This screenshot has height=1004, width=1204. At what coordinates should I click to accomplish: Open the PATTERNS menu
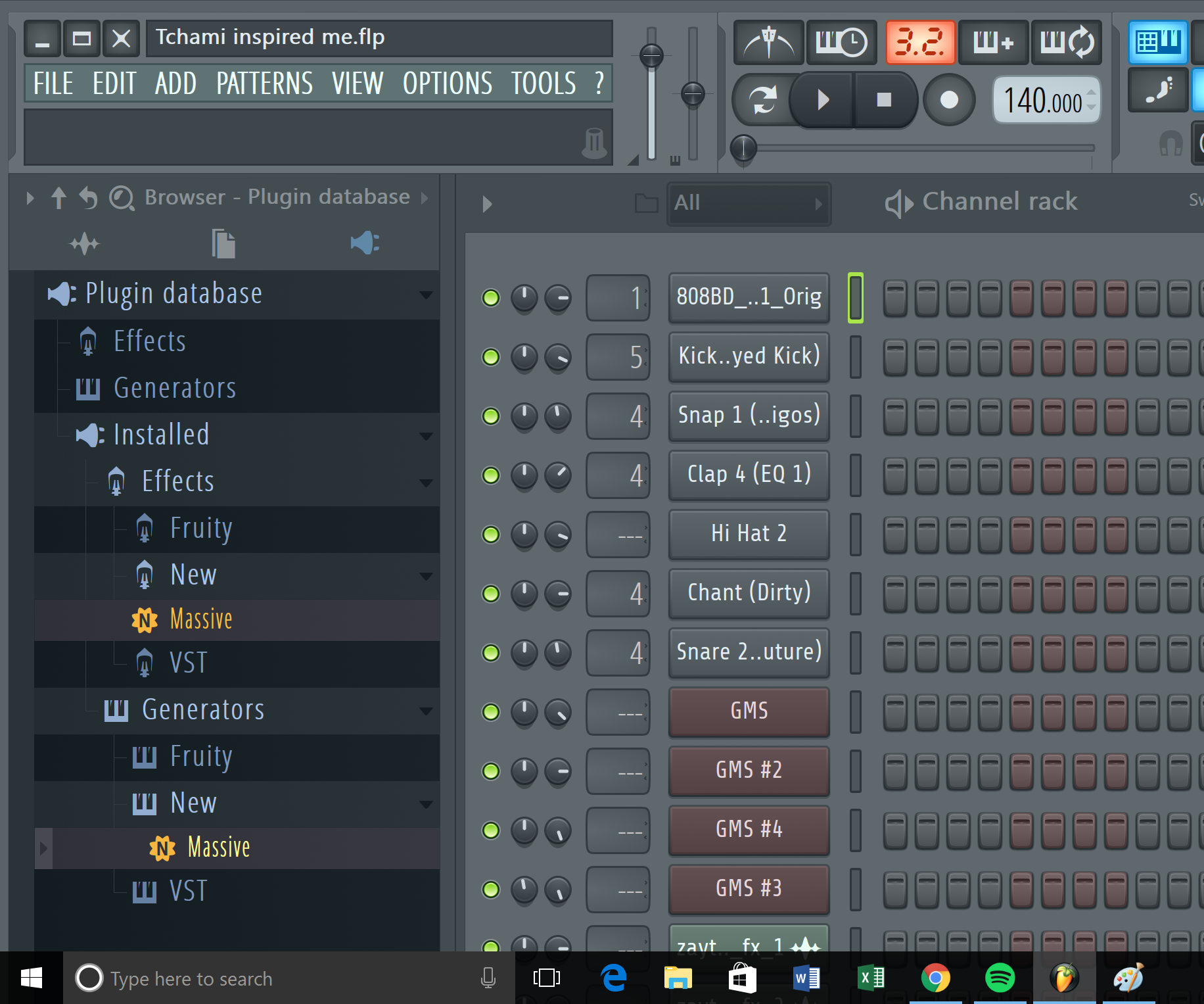coord(264,83)
